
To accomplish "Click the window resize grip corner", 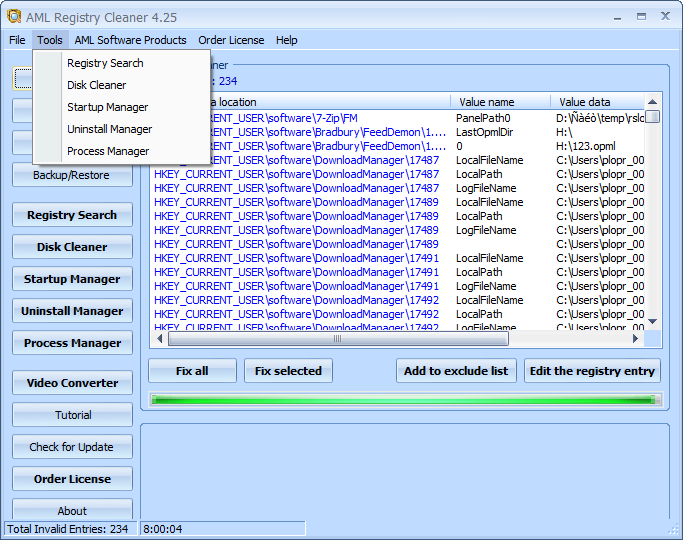I will (674, 530).
